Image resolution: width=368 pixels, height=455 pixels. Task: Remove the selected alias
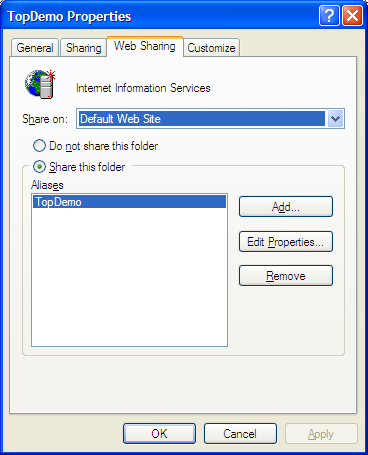coord(286,276)
